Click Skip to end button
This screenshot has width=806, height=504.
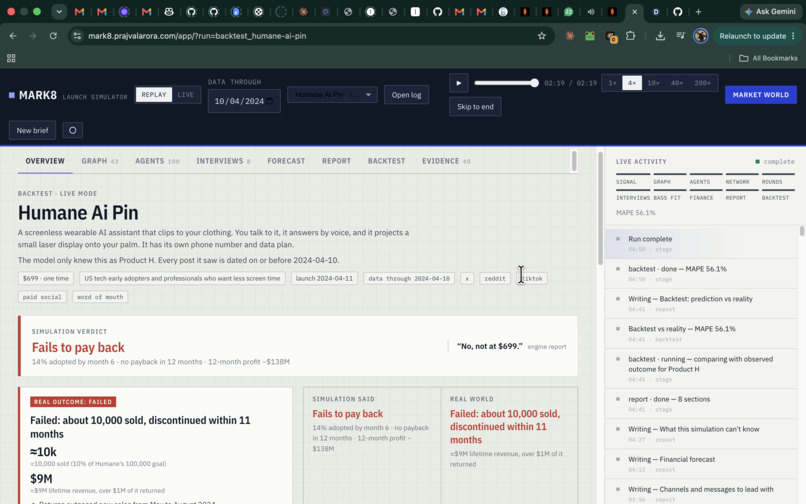tap(475, 106)
